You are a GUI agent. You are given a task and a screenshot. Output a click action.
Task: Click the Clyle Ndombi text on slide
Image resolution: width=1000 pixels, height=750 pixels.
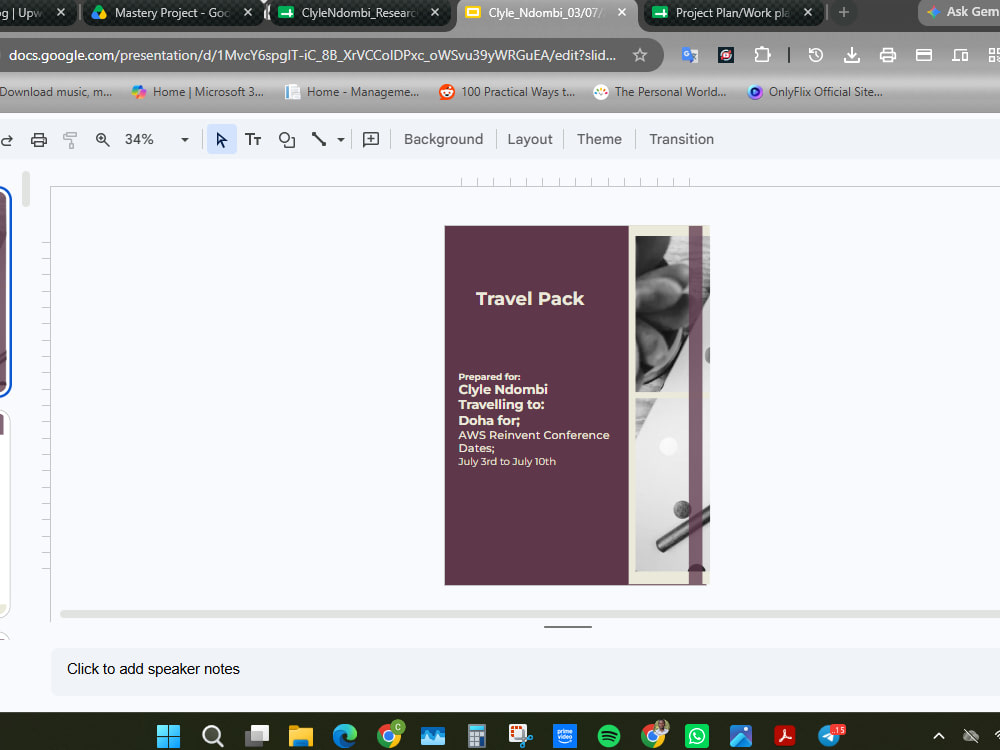tap(503, 389)
